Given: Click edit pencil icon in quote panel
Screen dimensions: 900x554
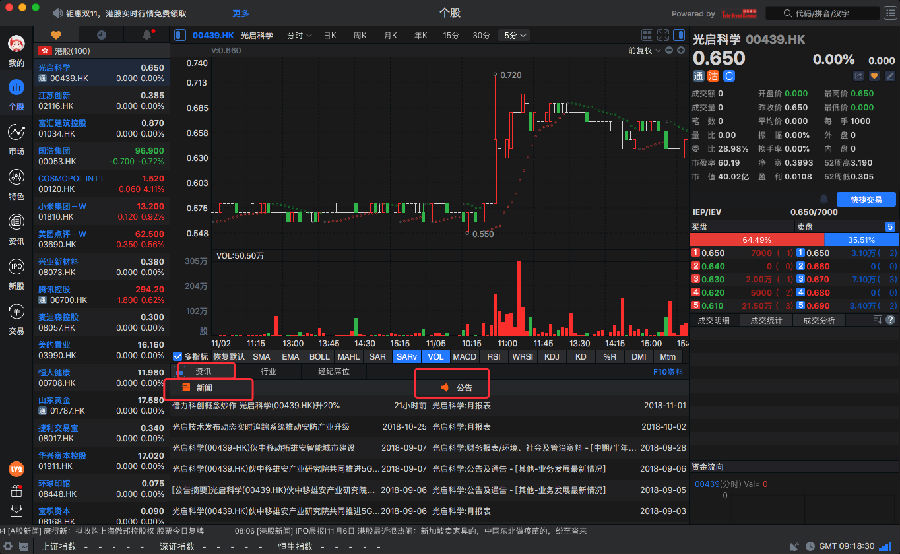Looking at the screenshot, I should pyautogui.click(x=890, y=76).
